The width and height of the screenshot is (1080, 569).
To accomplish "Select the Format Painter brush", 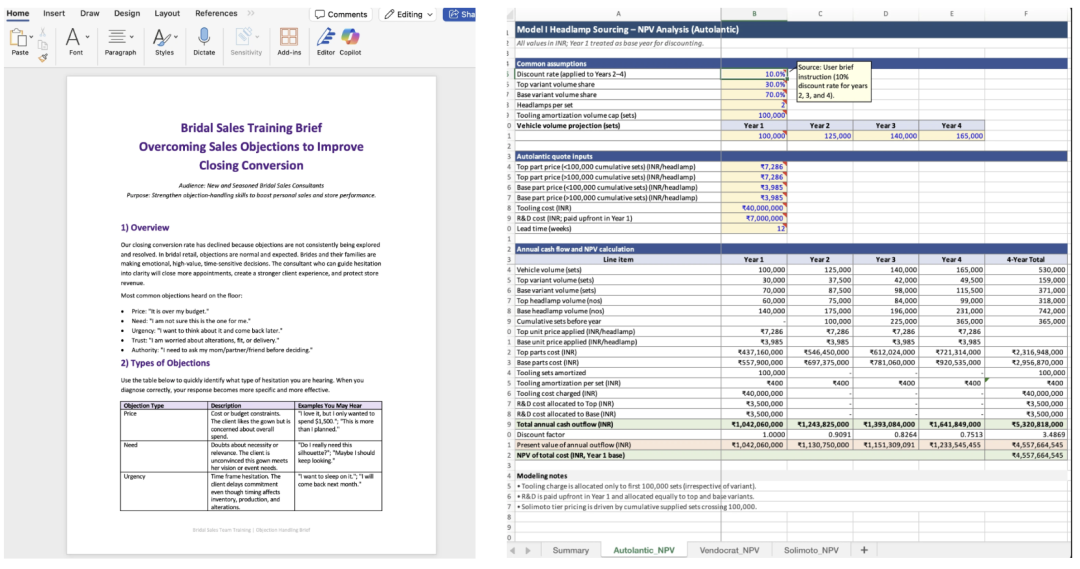I will 43,57.
